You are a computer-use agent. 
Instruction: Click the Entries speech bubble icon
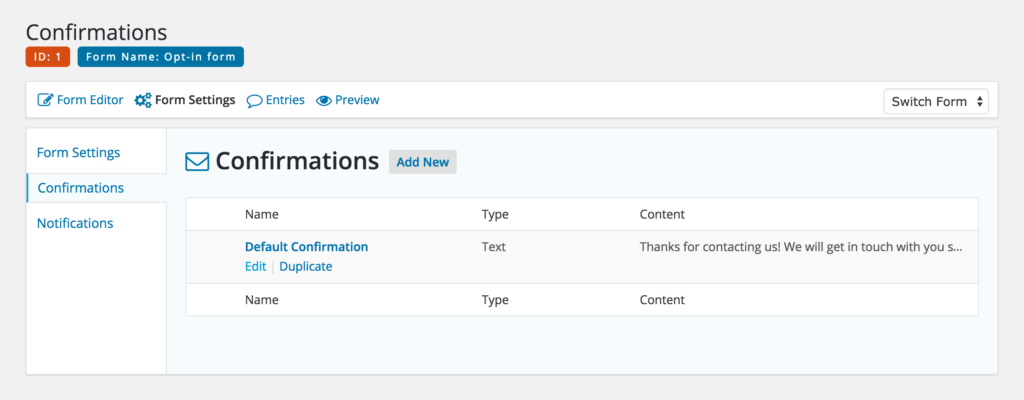click(254, 101)
